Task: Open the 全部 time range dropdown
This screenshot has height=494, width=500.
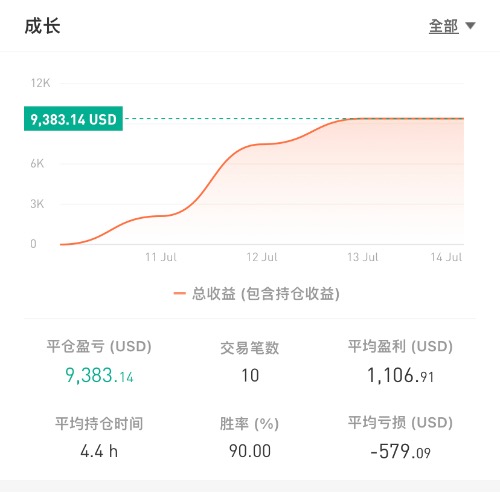Action: pyautogui.click(x=452, y=26)
